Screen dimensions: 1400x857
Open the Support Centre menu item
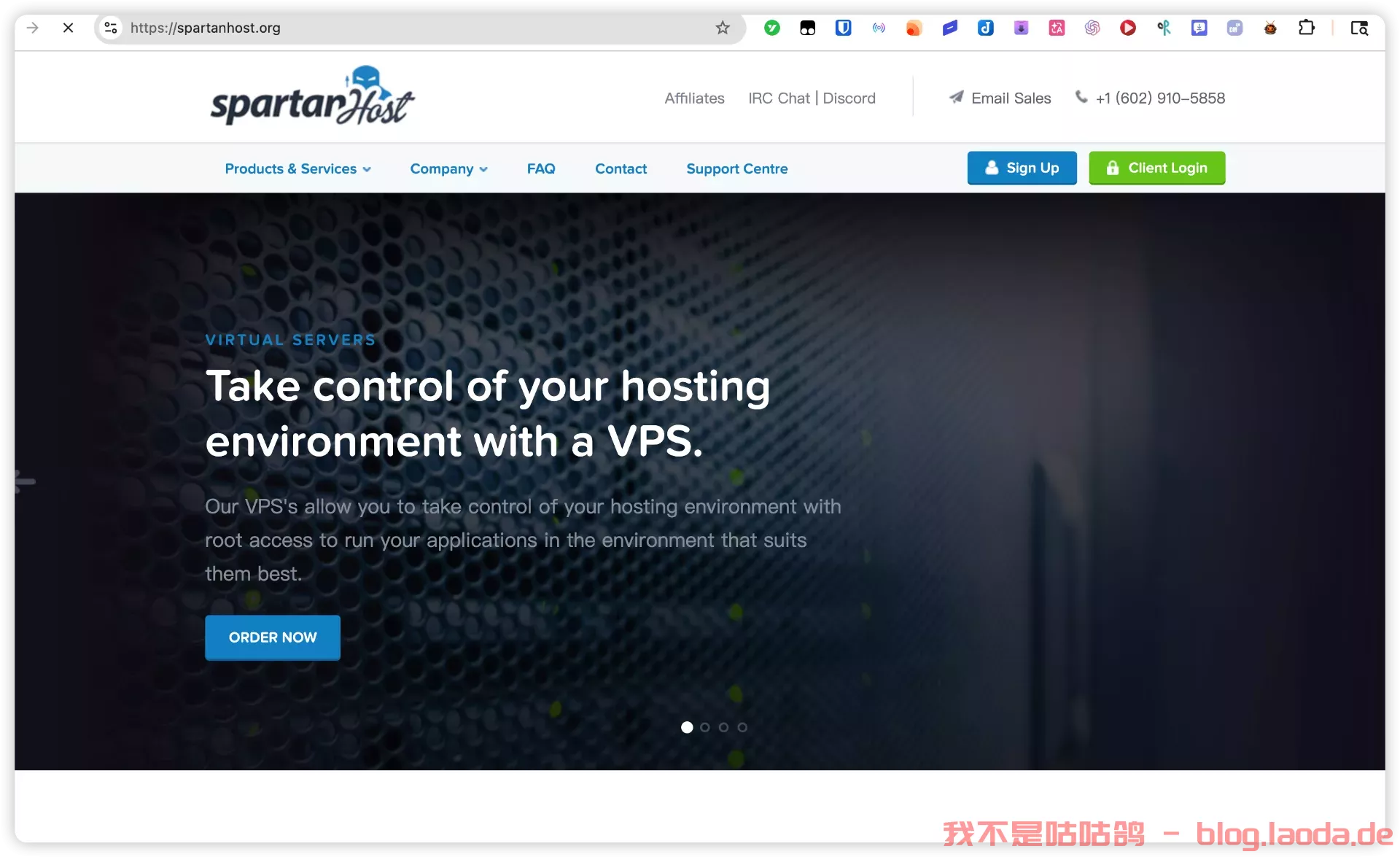click(x=736, y=168)
